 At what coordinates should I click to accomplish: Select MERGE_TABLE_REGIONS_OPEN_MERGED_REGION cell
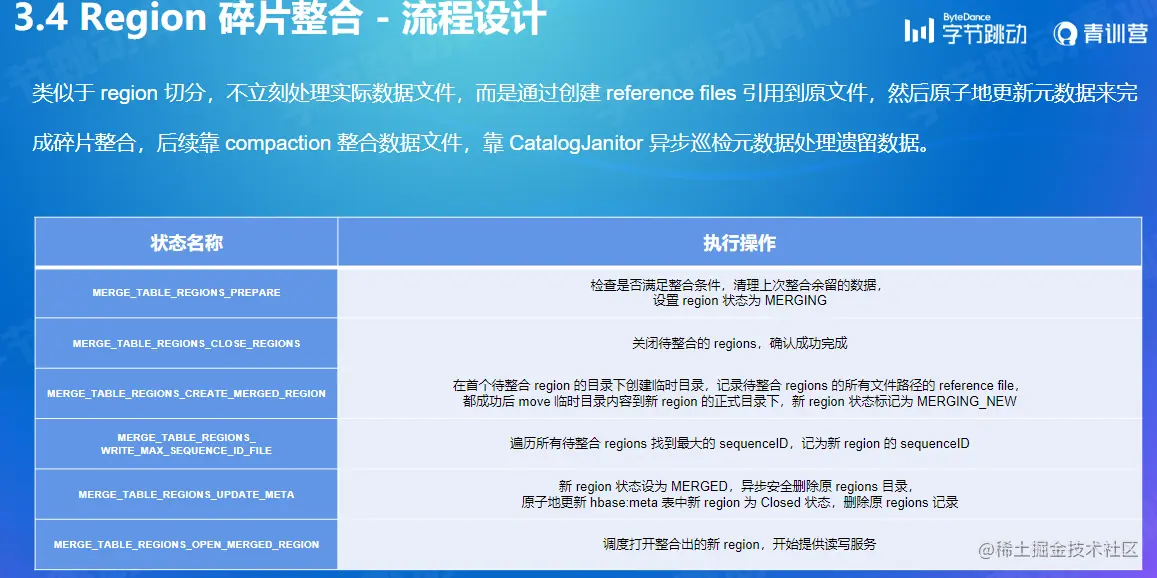tap(187, 544)
